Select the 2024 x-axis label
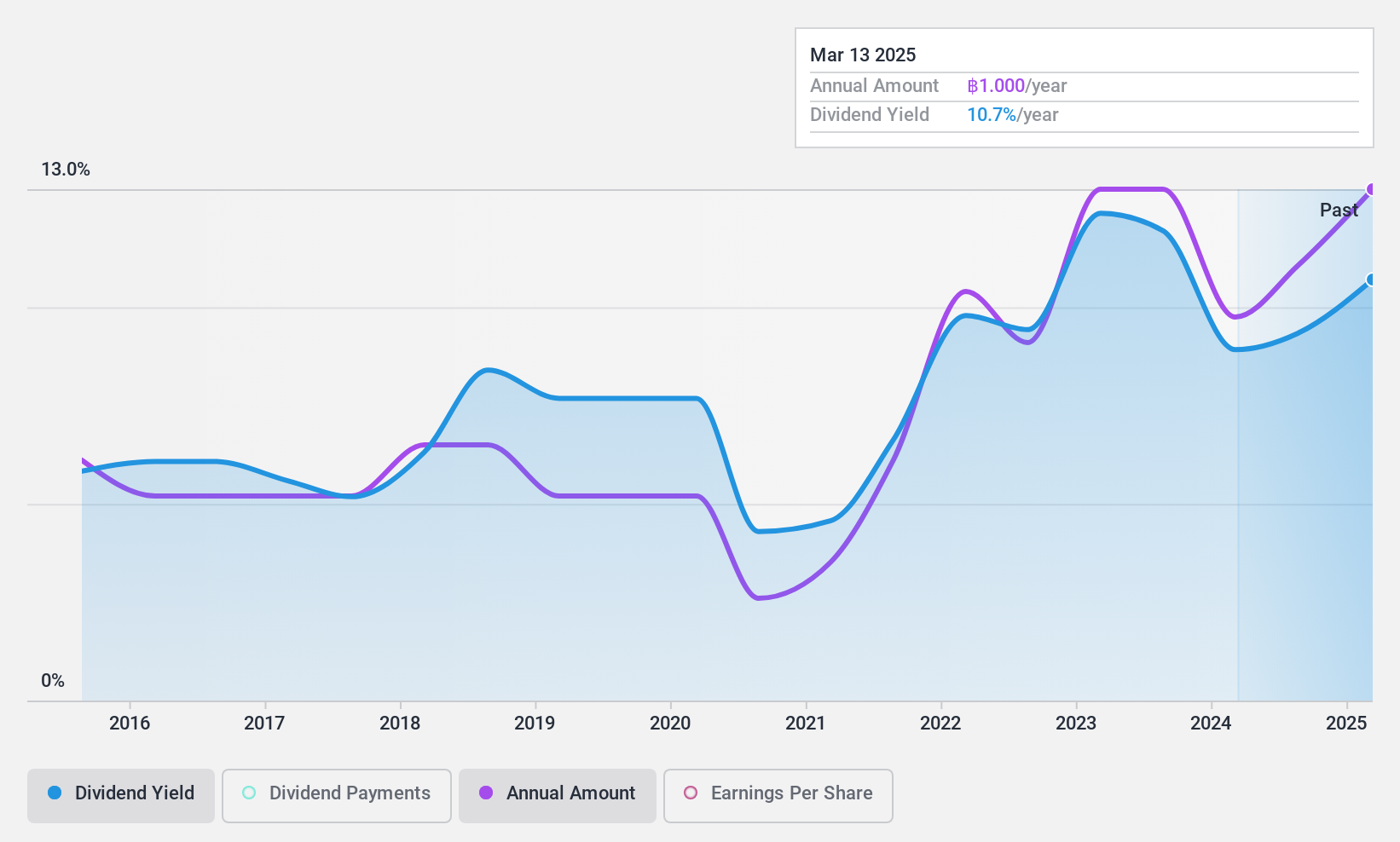 pyautogui.click(x=1211, y=724)
